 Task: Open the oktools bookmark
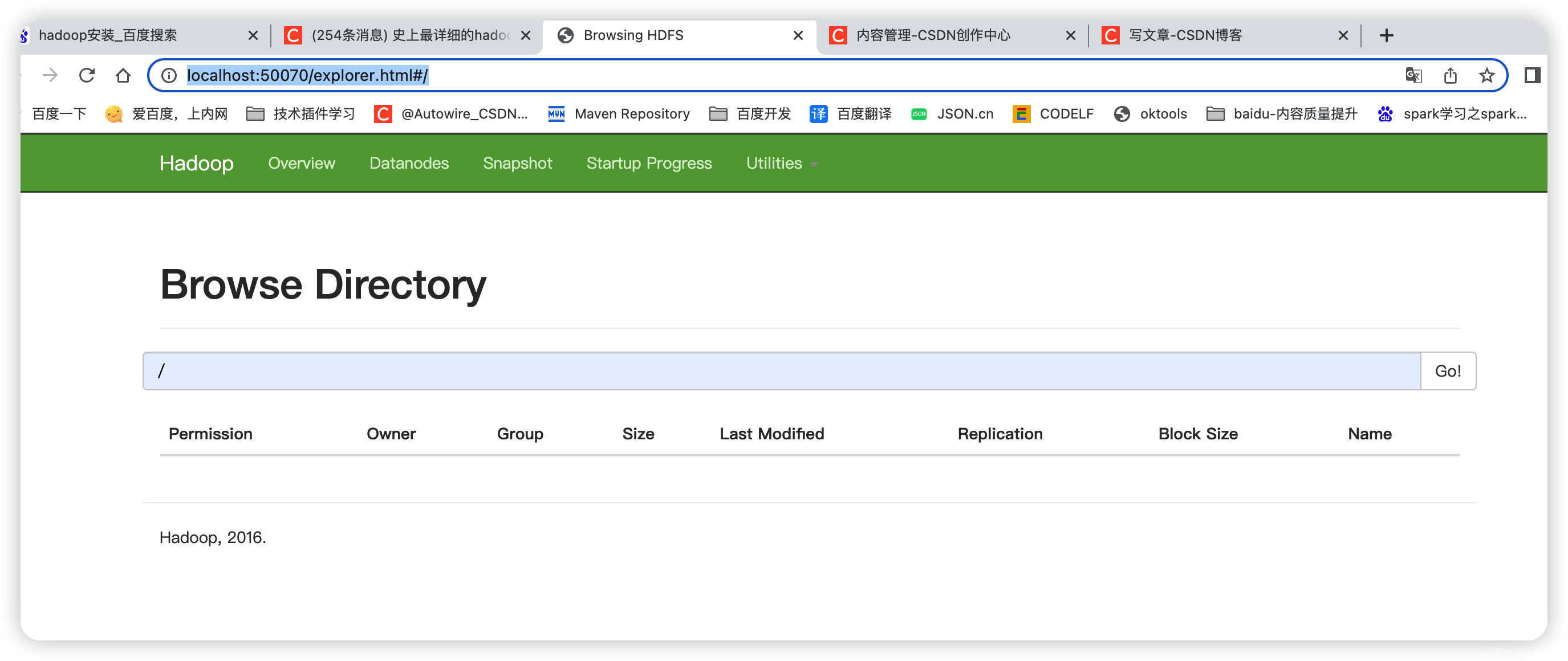(1150, 114)
